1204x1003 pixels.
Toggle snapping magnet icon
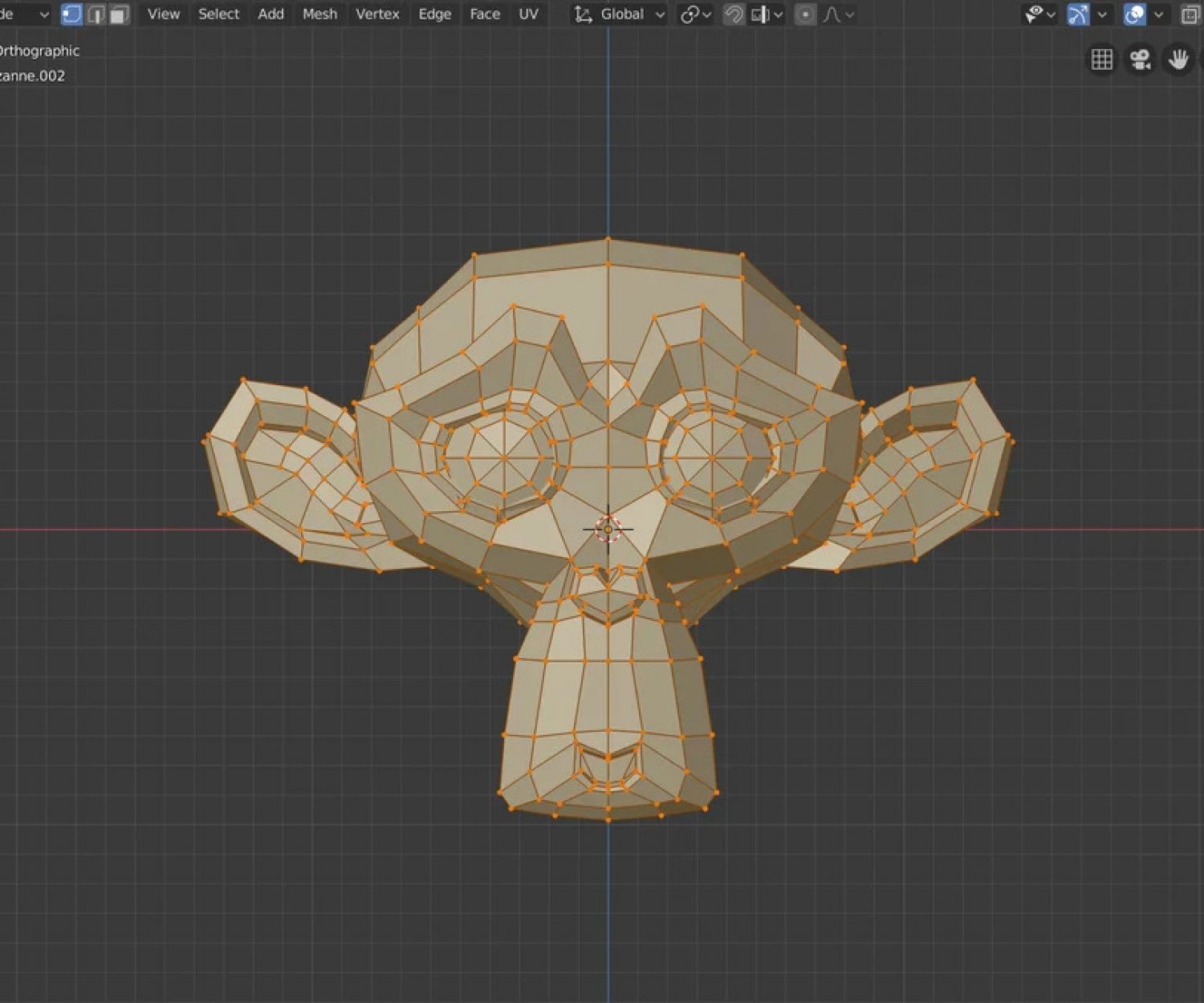coord(733,14)
